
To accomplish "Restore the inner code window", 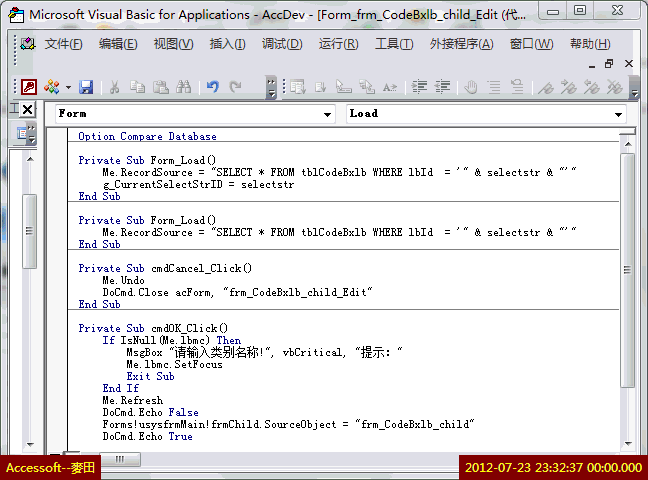I will tap(609, 64).
